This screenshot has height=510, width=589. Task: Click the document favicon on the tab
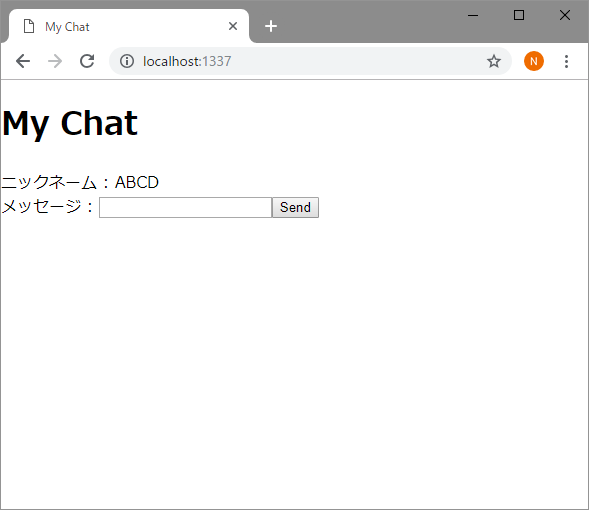(x=29, y=26)
